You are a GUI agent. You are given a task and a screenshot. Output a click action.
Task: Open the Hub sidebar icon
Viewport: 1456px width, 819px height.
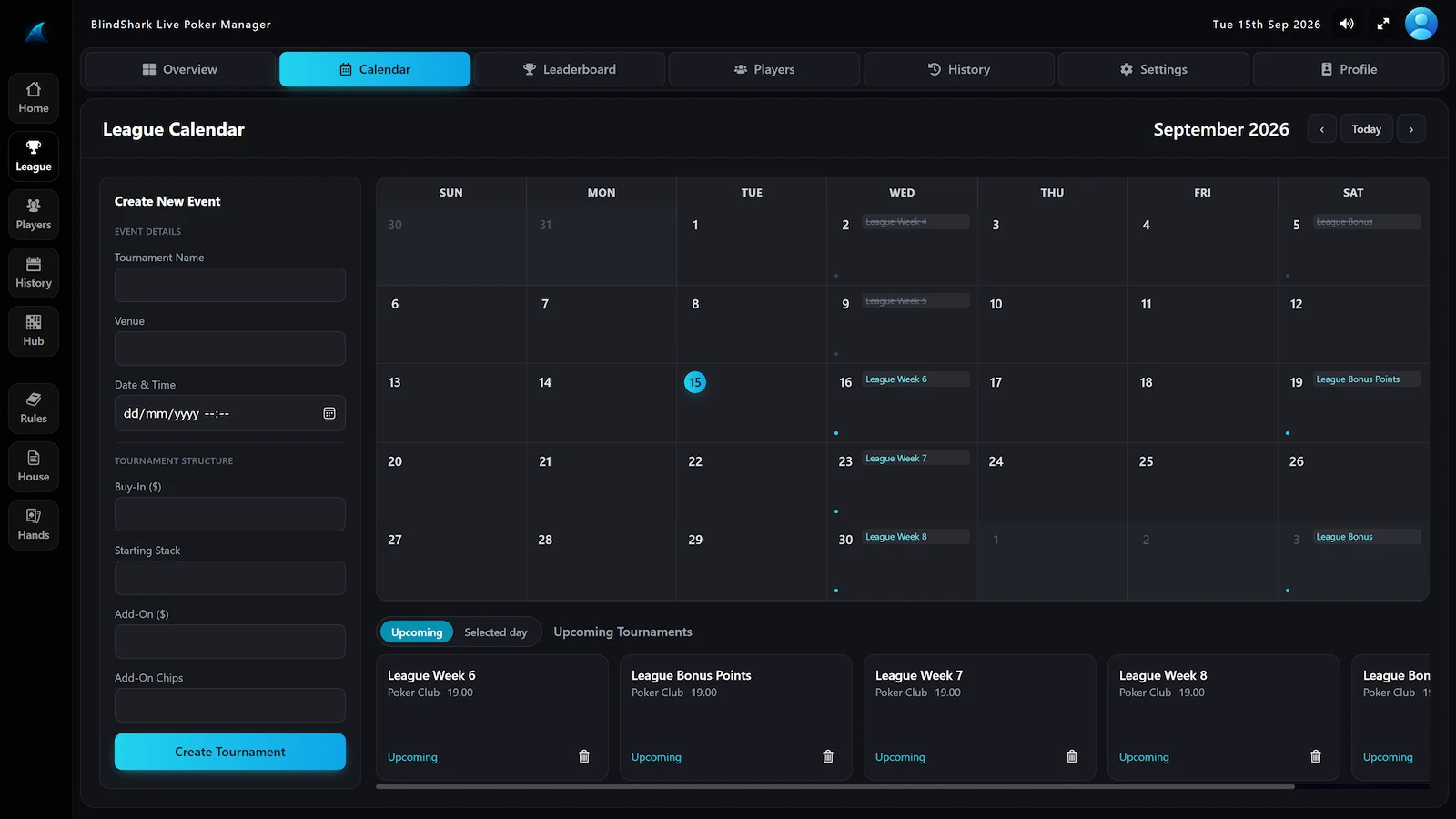(x=34, y=331)
